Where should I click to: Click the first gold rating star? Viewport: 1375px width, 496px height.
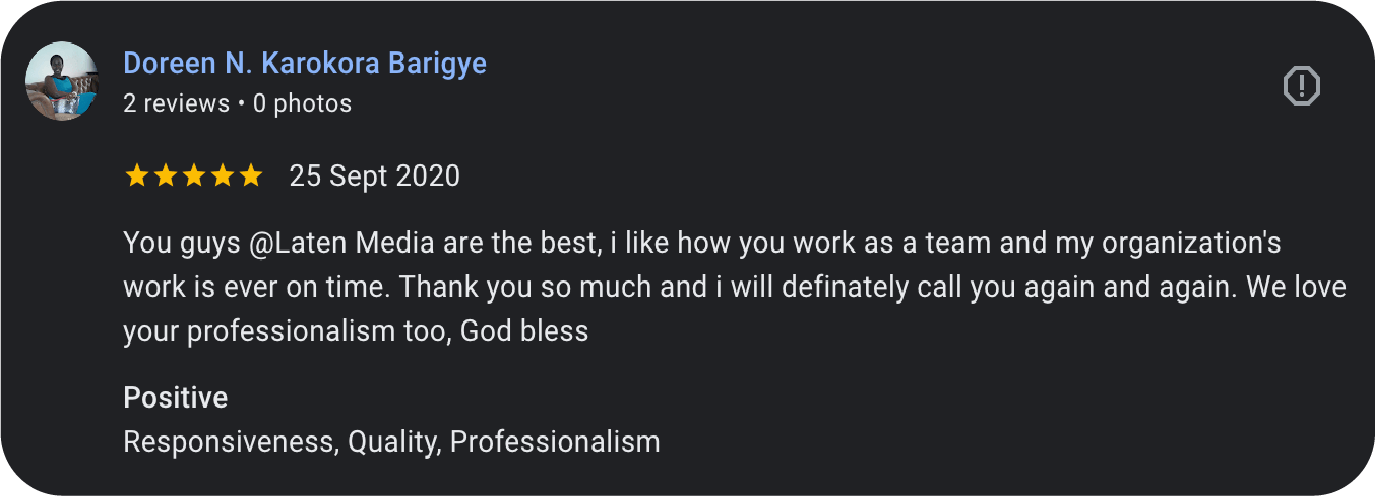[x=135, y=177]
